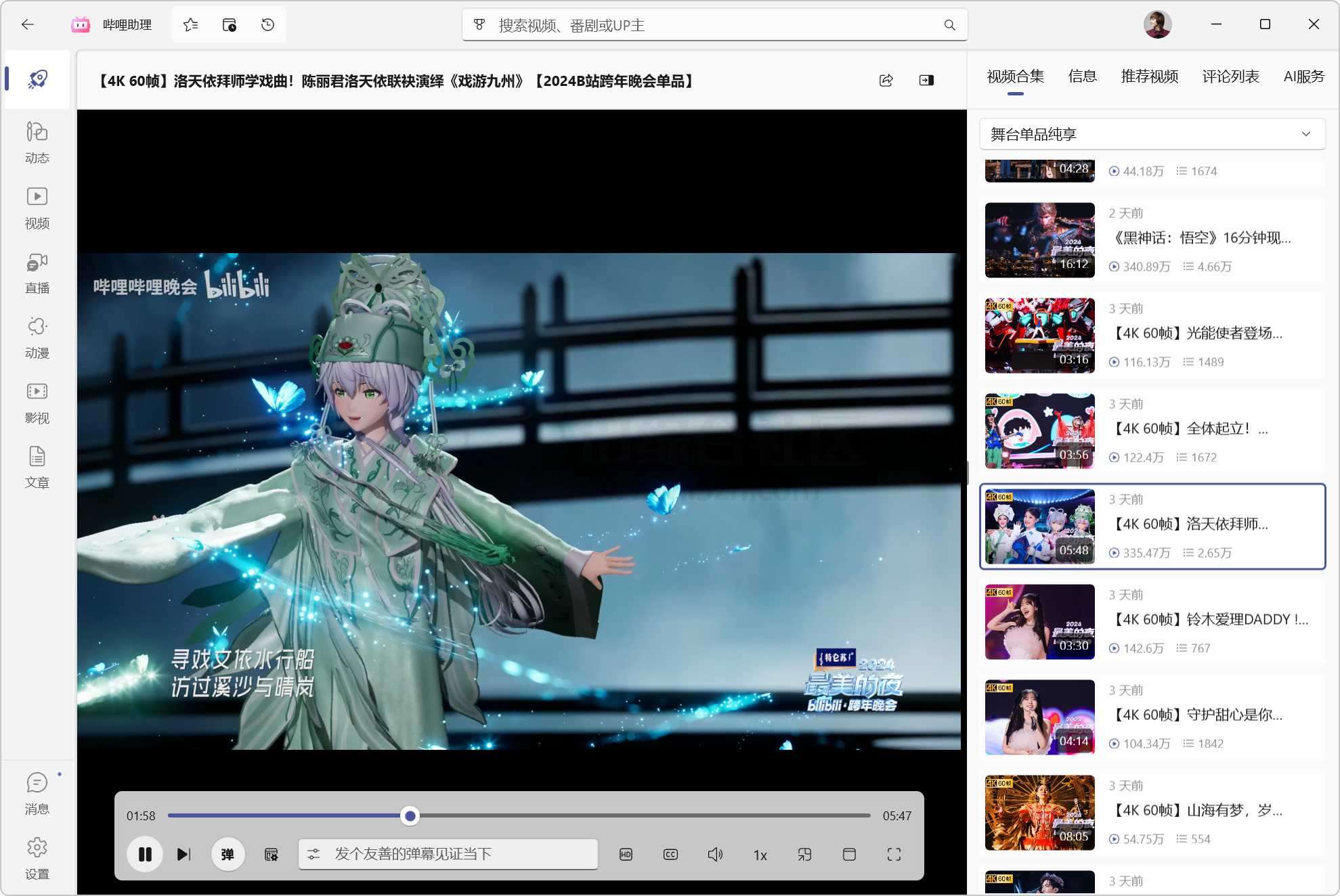Viewport: 1340px width, 896px height.
Task: Switch to 推荐视频 tab
Action: click(1150, 76)
